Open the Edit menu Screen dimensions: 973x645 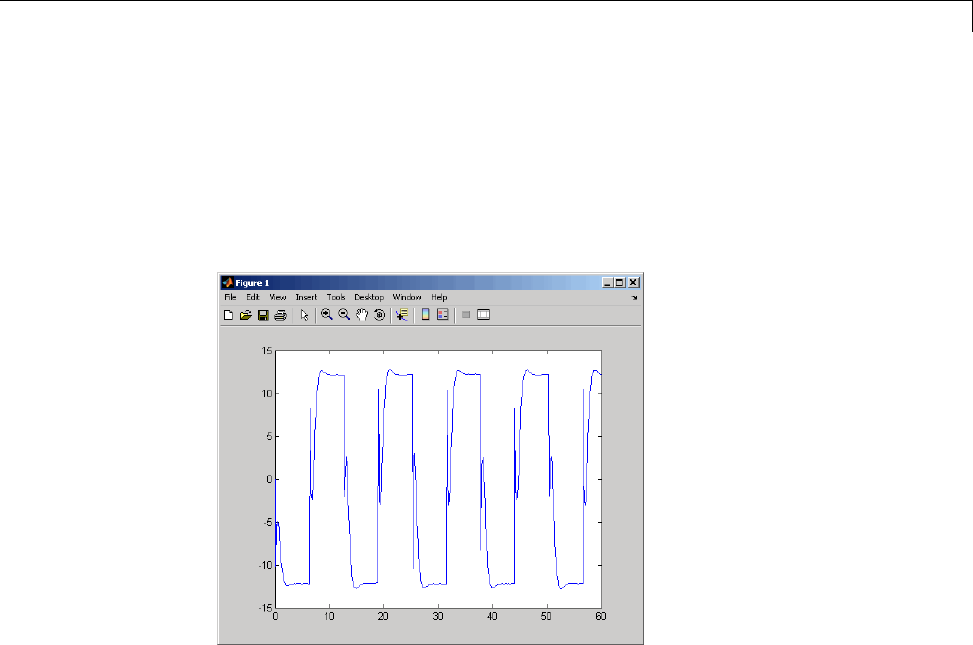[x=253, y=297]
